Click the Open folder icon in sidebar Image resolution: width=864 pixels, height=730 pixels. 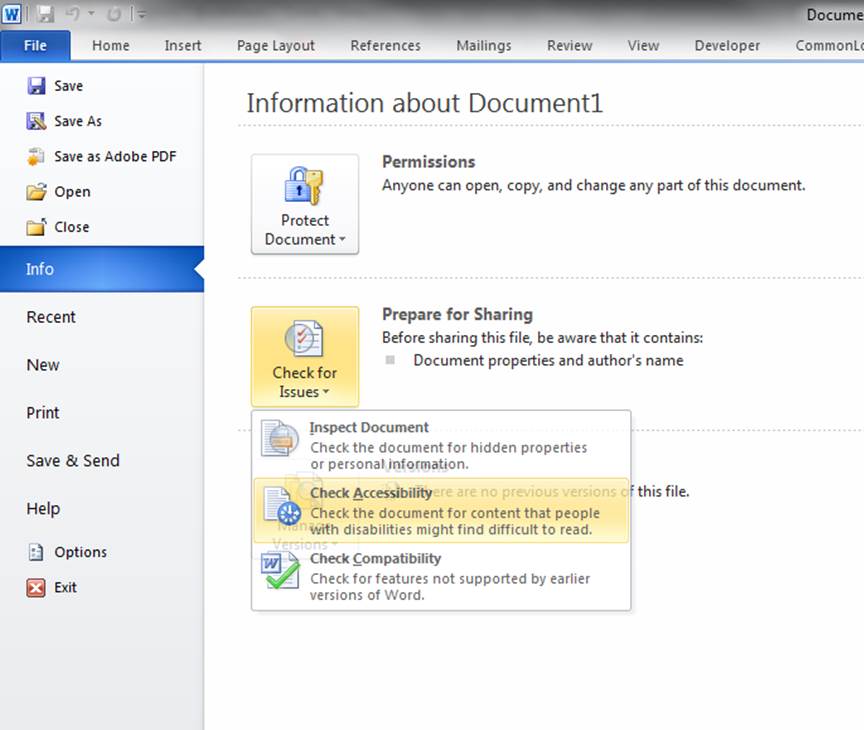(x=36, y=192)
